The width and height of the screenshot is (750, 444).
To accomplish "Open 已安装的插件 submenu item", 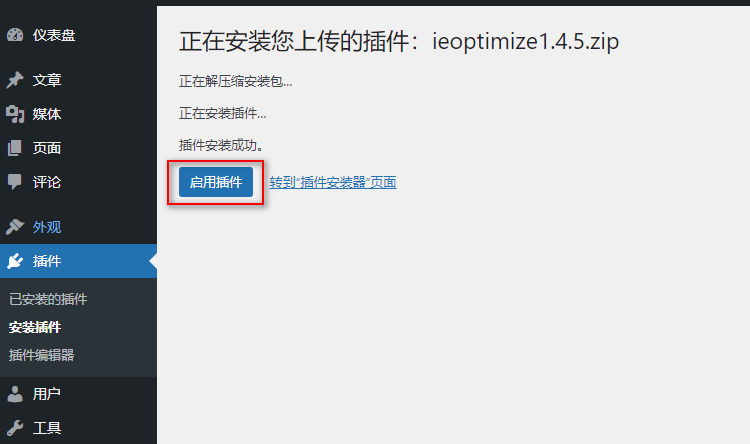I will (48, 299).
